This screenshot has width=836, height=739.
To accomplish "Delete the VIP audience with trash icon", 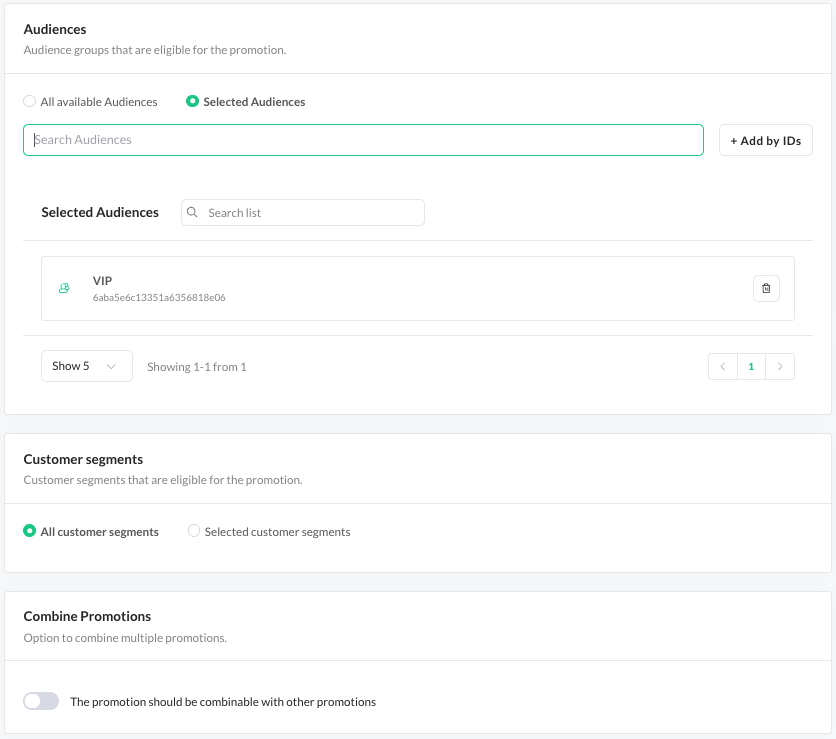I will [766, 288].
